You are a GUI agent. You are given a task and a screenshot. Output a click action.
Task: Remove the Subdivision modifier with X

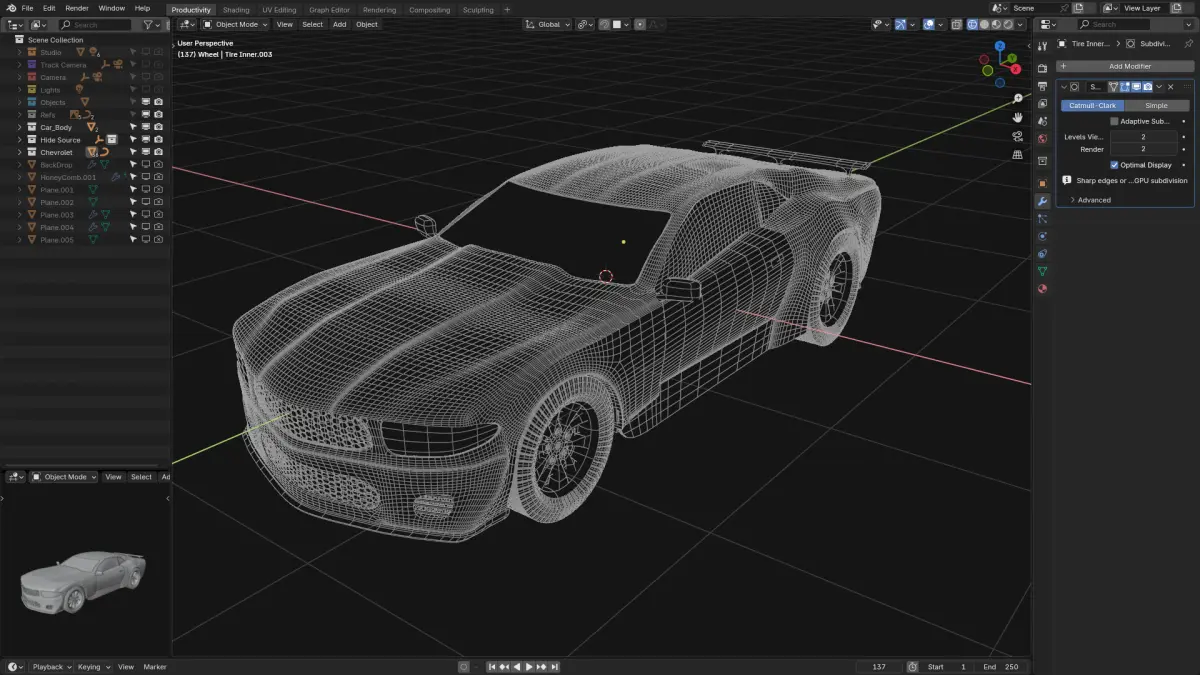1171,87
